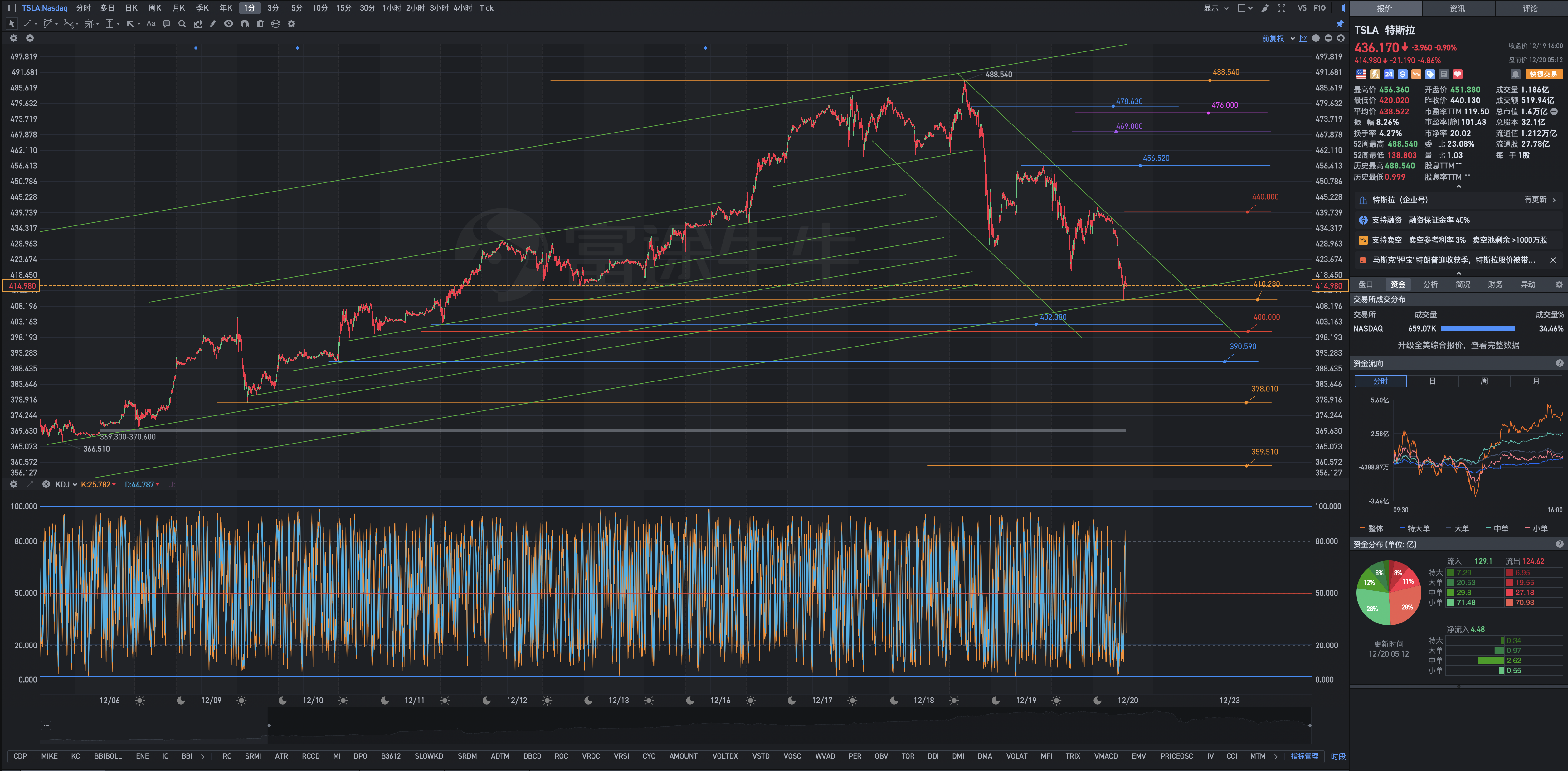Zoom in chart with plus icon
Image resolution: width=1568 pixels, height=771 pixels.
1340,38
